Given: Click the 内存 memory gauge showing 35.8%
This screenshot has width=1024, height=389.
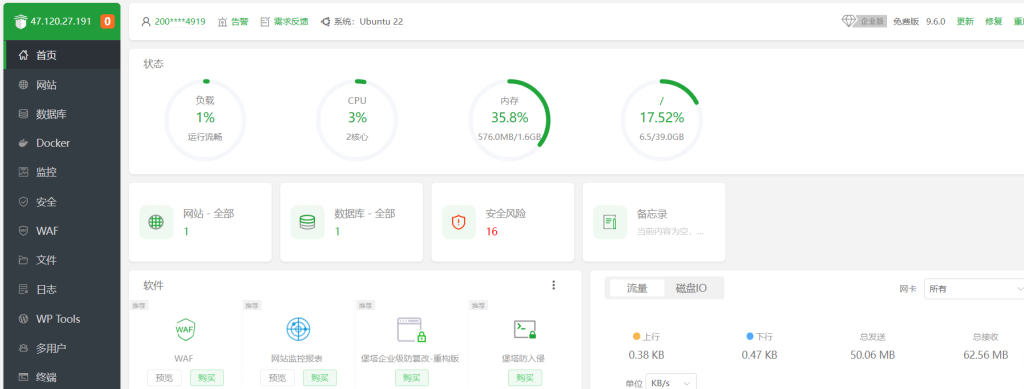Looking at the screenshot, I should (x=509, y=120).
